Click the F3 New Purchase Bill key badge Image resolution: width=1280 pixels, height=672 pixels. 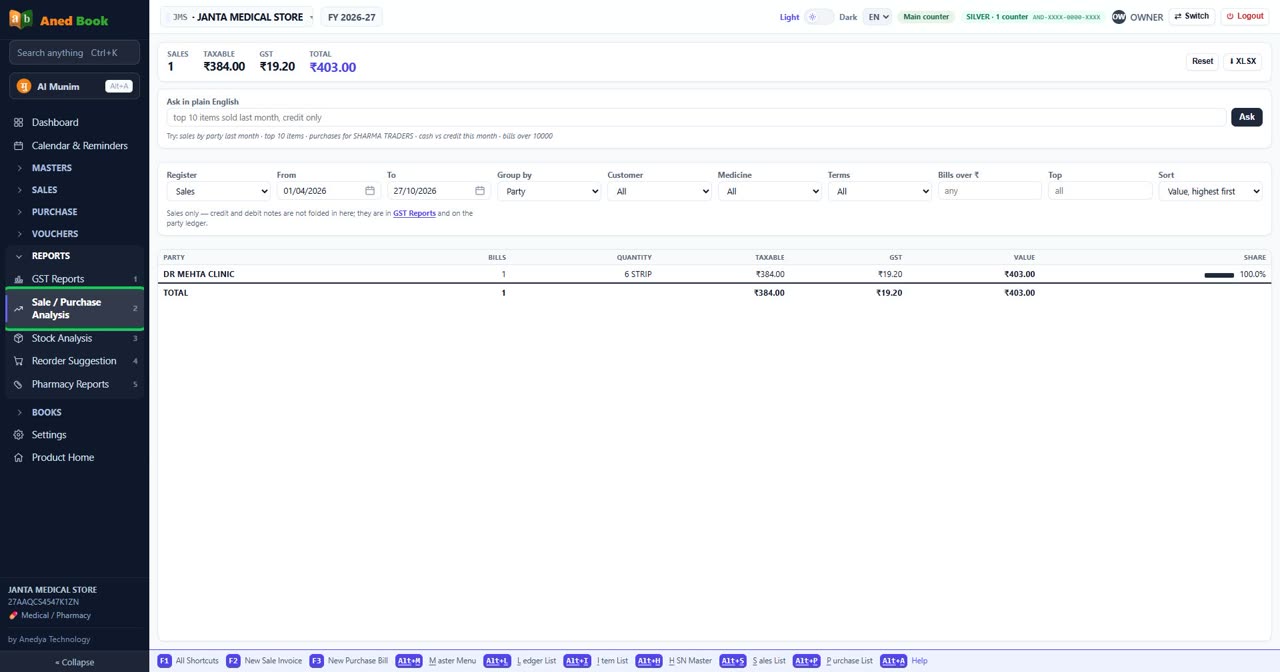point(316,661)
